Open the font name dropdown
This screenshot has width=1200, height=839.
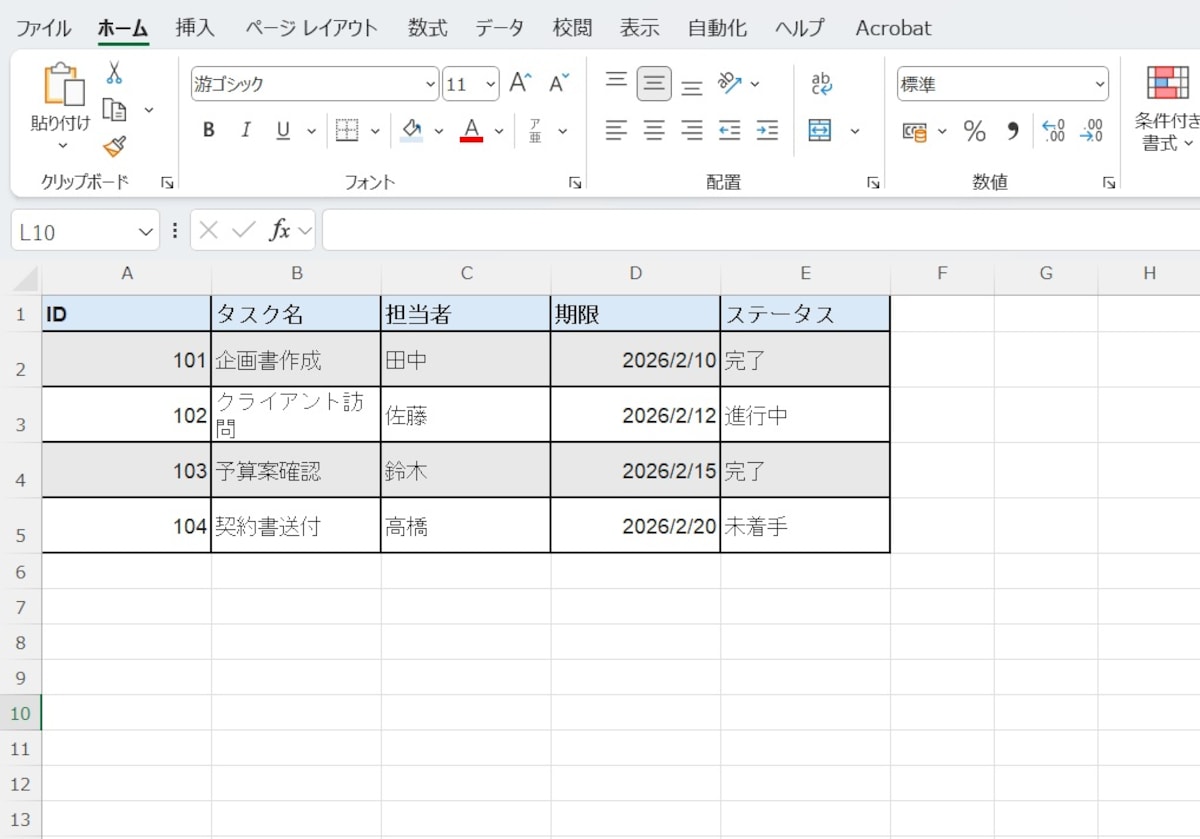[428, 84]
